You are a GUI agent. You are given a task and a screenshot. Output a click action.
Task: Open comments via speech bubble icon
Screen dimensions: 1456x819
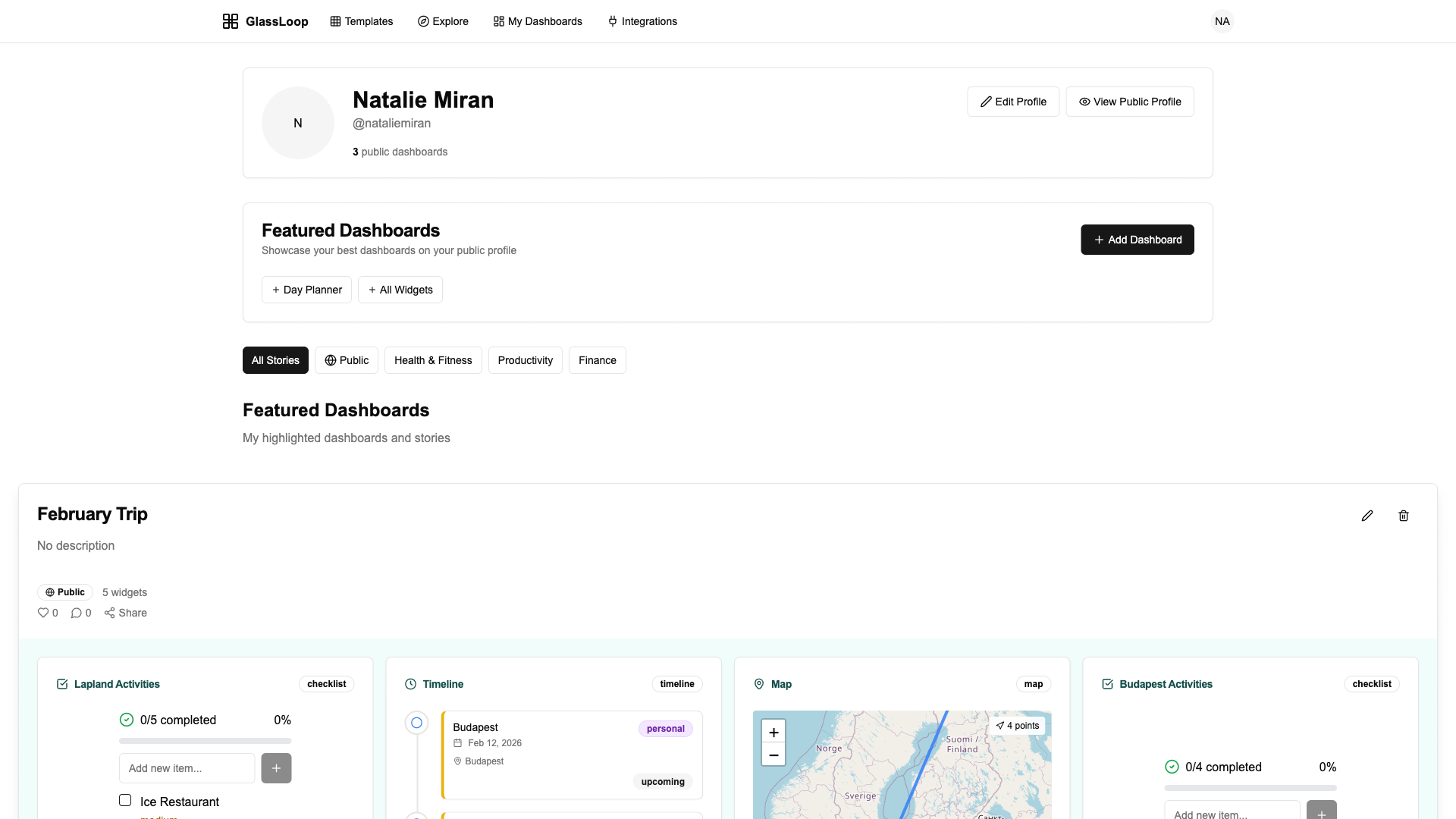[76, 613]
